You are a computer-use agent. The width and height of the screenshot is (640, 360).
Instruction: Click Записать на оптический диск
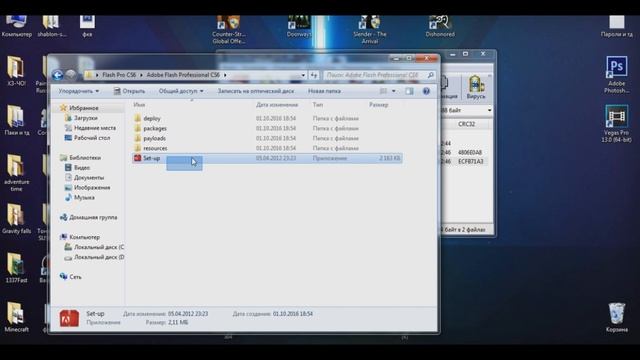256,91
